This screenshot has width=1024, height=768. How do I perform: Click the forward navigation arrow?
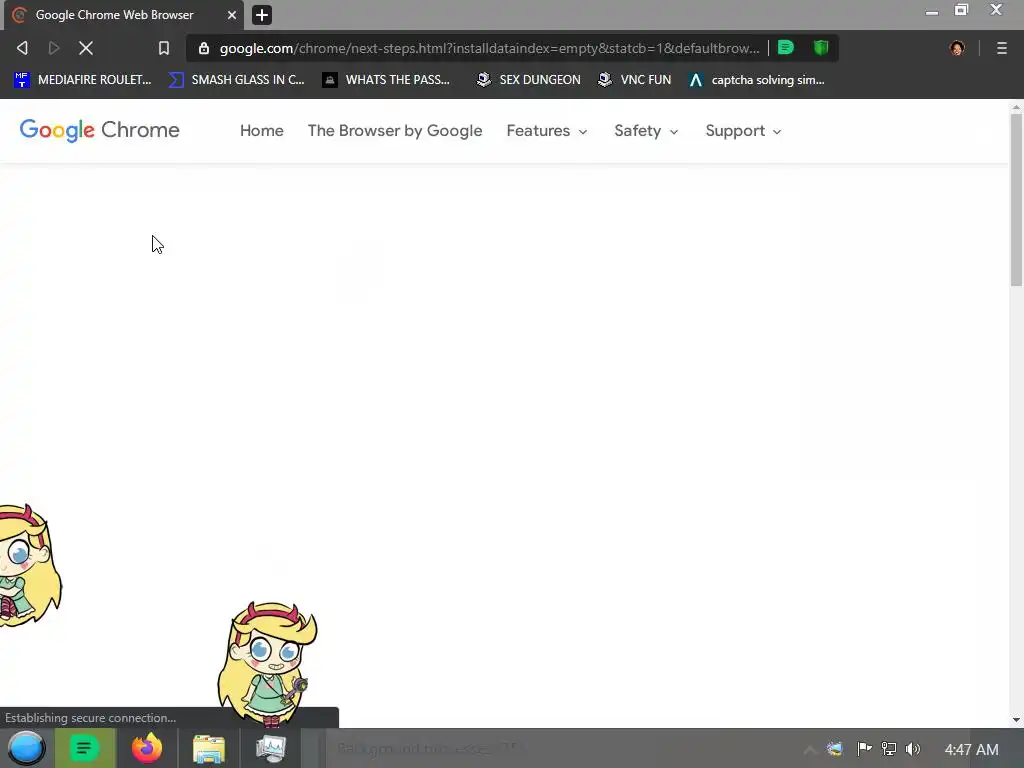point(54,48)
